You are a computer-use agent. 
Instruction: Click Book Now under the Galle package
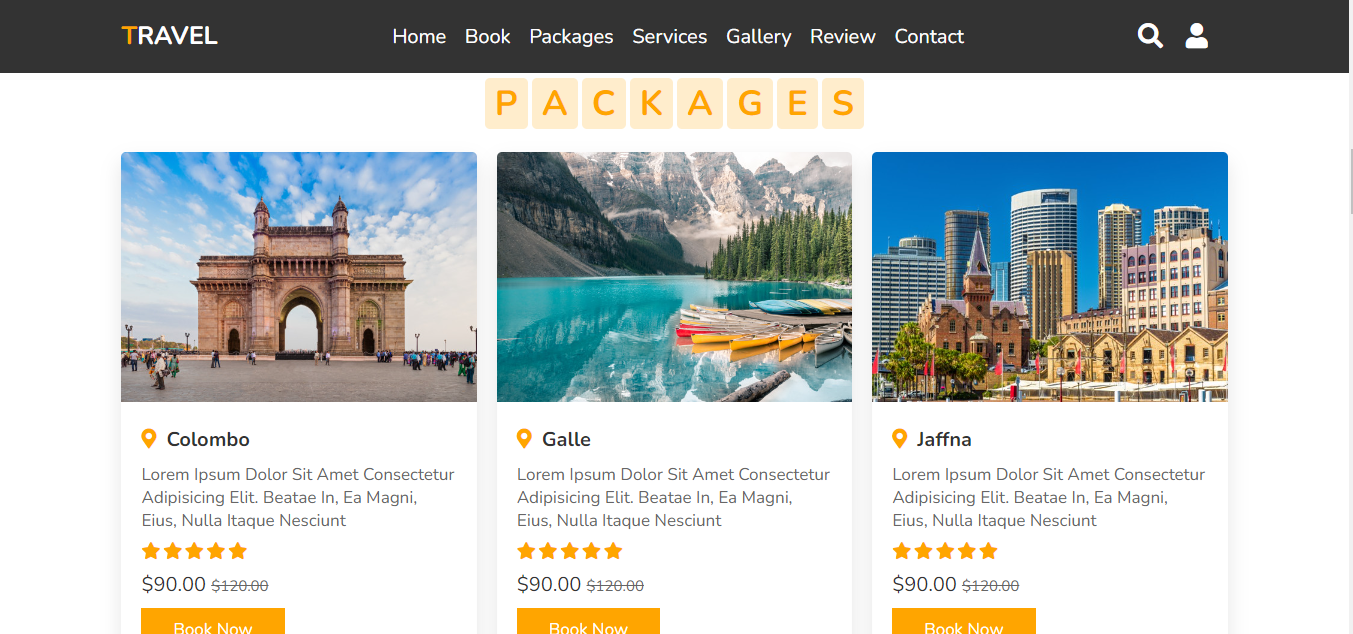coord(588,626)
